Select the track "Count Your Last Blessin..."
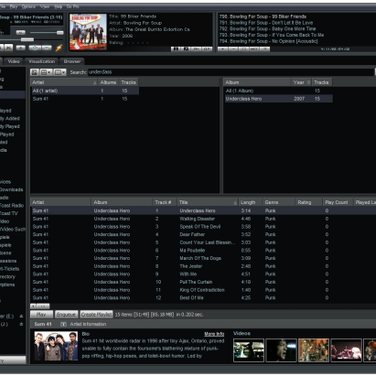Screen dimensions: 376x376 tap(203, 242)
